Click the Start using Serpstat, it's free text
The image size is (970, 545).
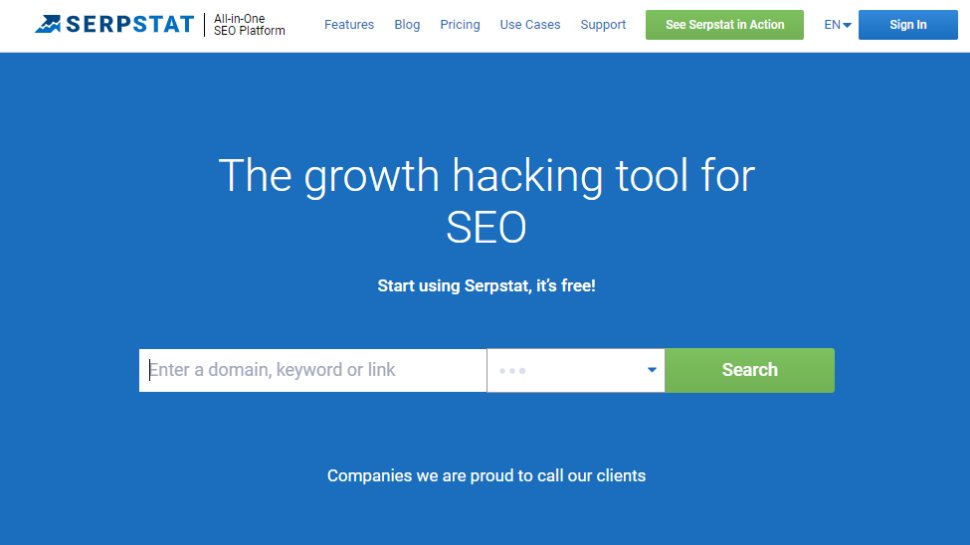coord(486,286)
